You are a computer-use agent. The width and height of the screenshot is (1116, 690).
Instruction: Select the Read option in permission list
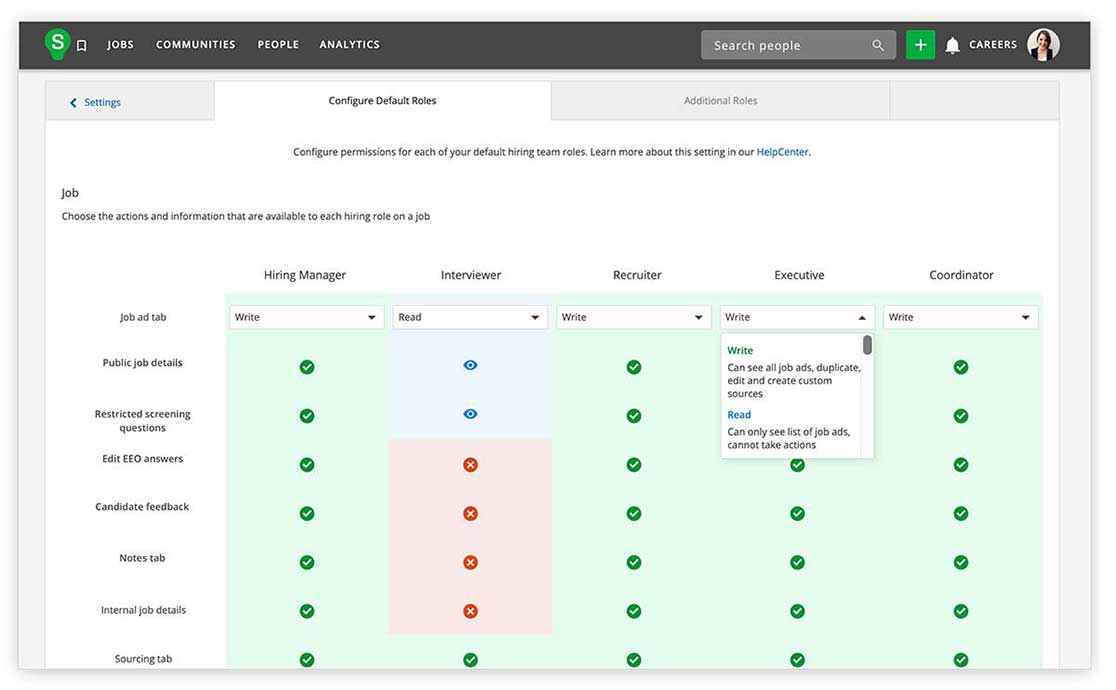click(739, 415)
